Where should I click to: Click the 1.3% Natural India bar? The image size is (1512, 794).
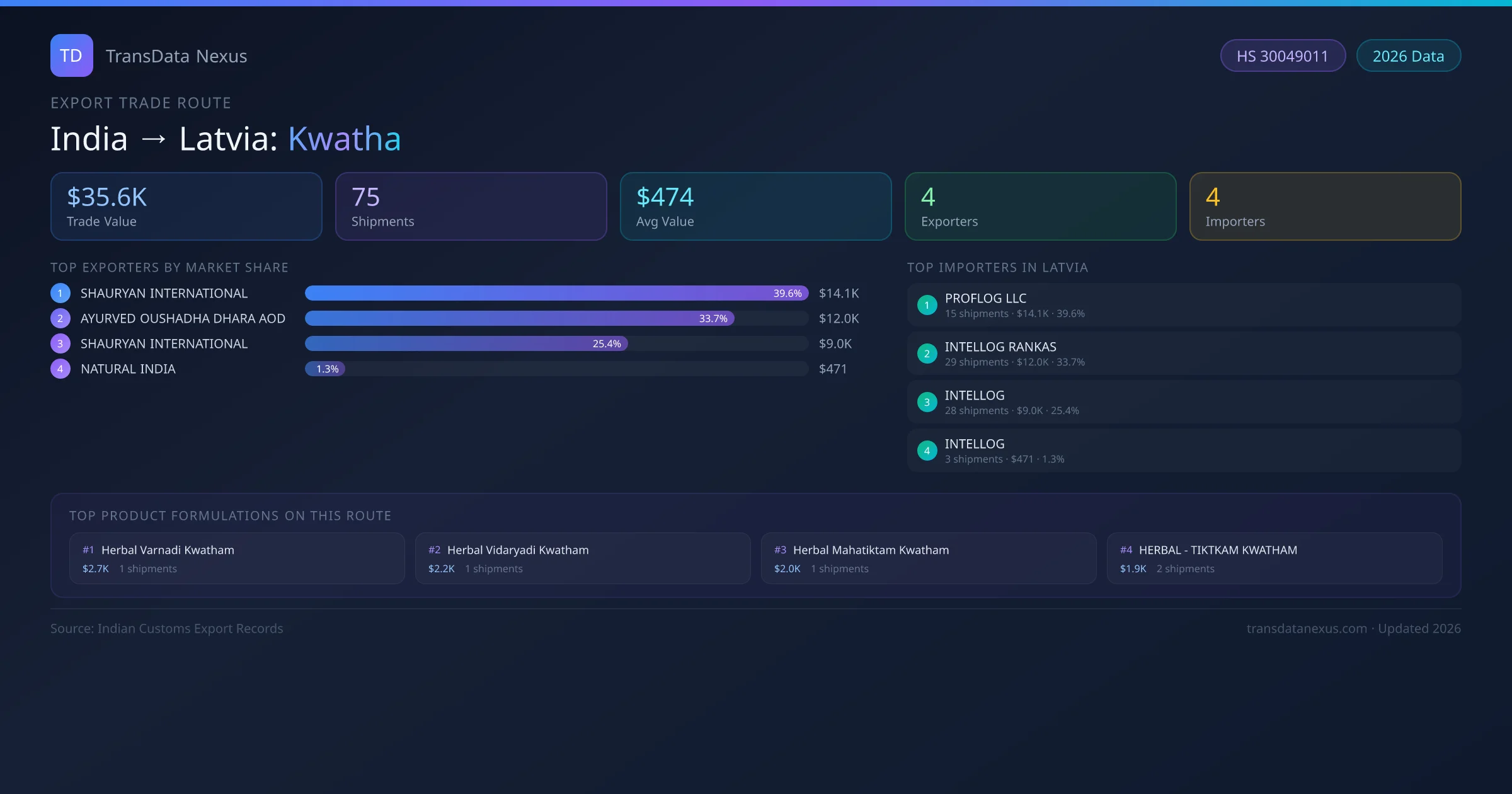tap(325, 369)
